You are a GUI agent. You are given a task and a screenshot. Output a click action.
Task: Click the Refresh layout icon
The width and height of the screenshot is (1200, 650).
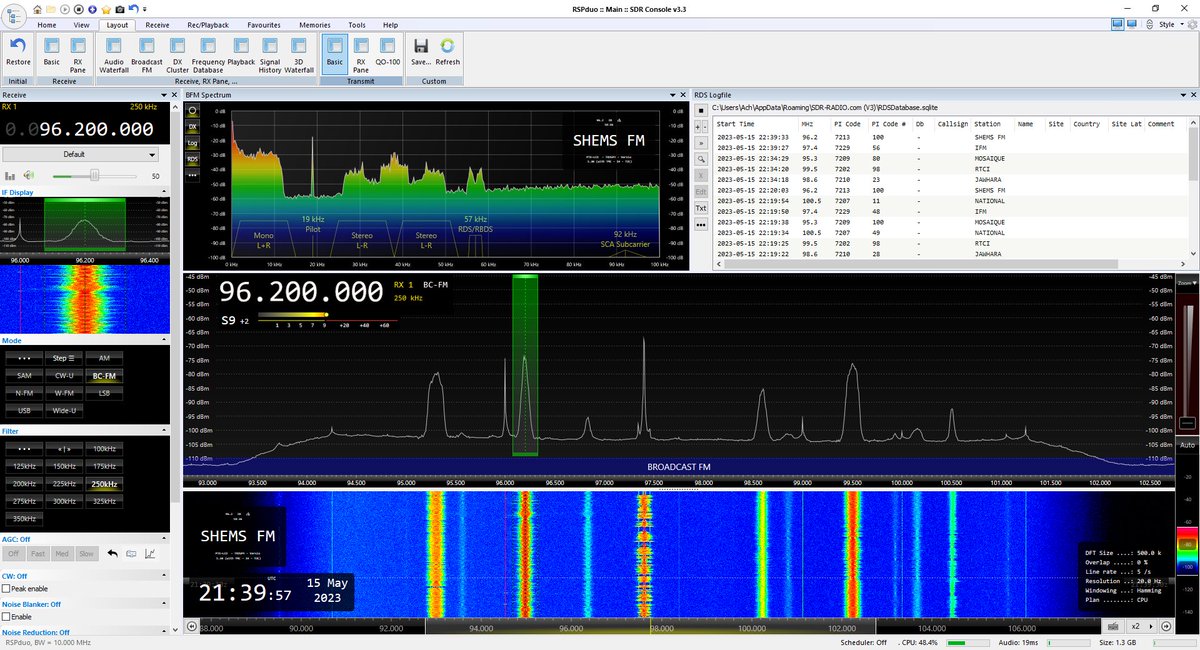447,46
